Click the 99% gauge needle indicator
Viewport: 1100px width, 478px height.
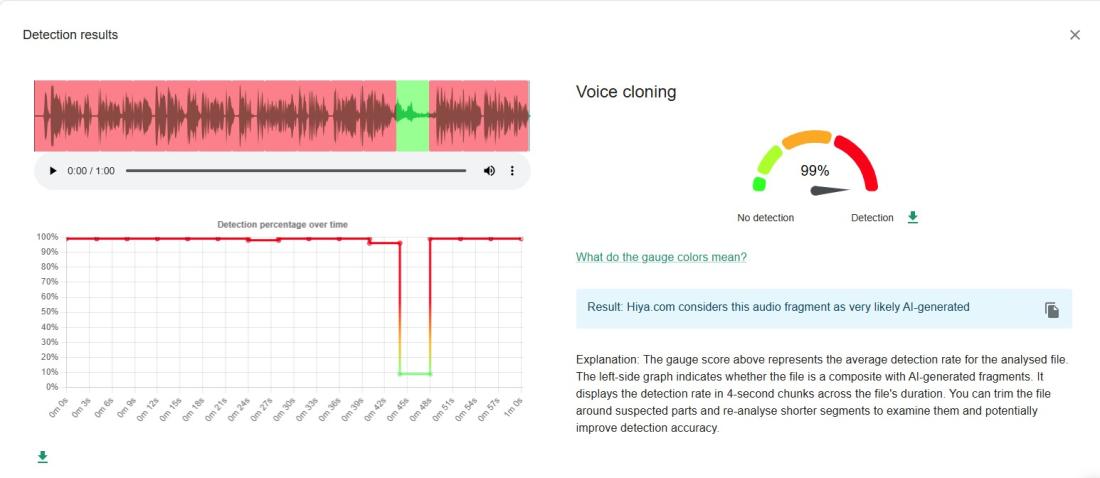click(830, 190)
